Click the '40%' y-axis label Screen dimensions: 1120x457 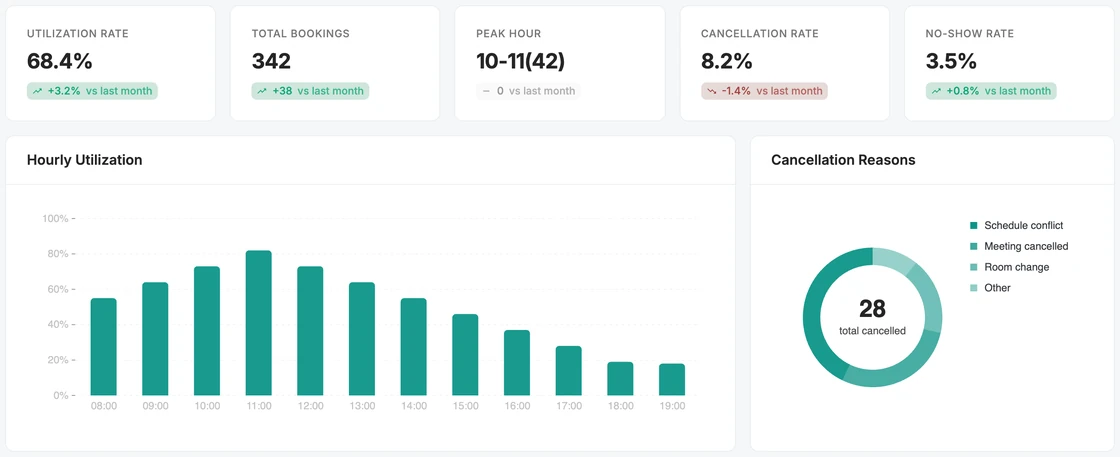[x=57, y=325]
